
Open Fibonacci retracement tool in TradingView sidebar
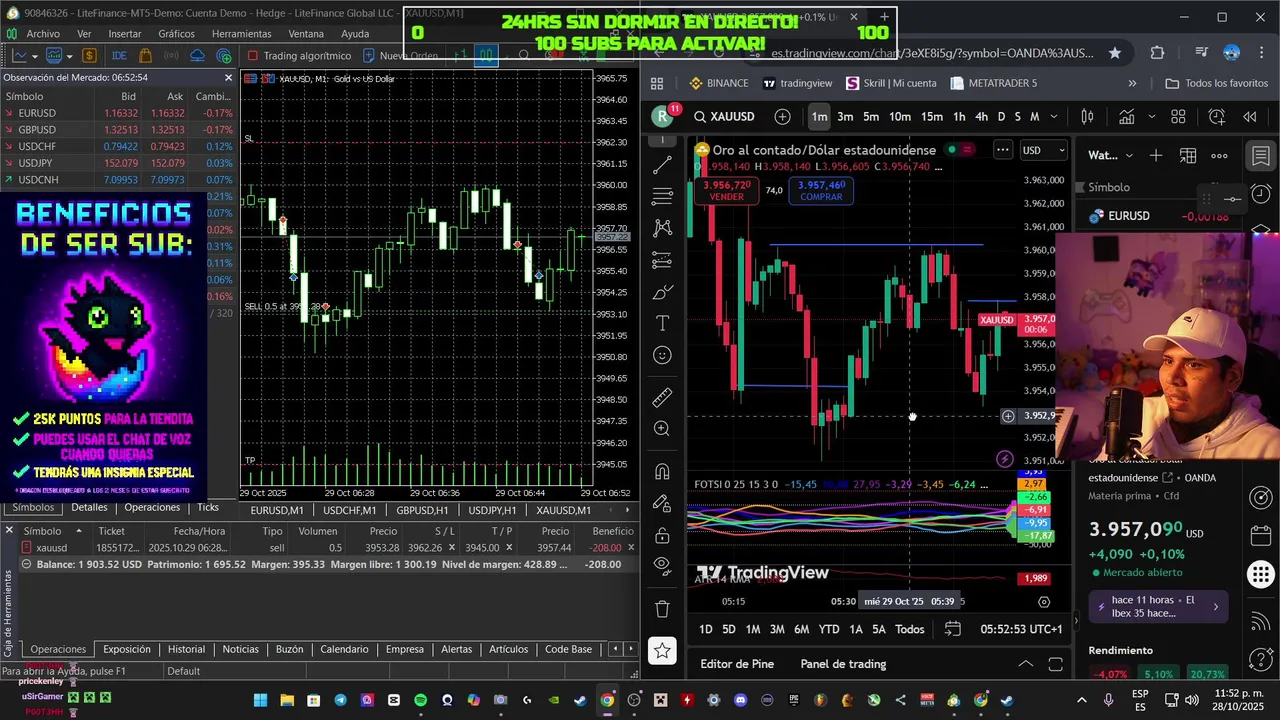point(662,196)
